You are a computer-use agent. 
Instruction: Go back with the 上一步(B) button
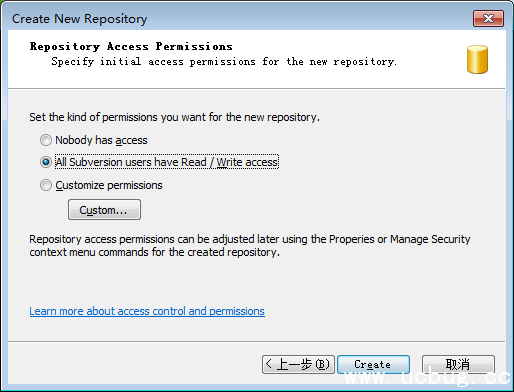pyautogui.click(x=298, y=364)
